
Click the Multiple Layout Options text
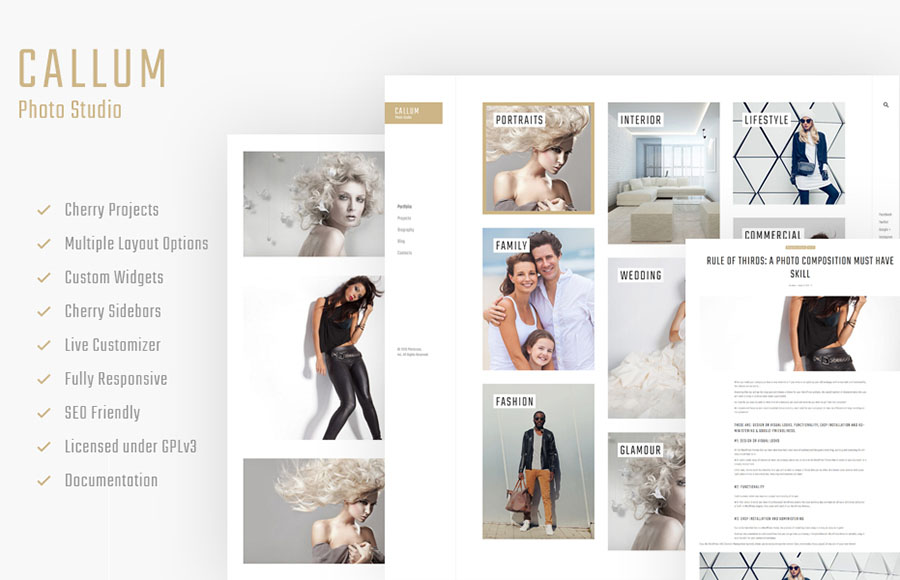click(136, 243)
